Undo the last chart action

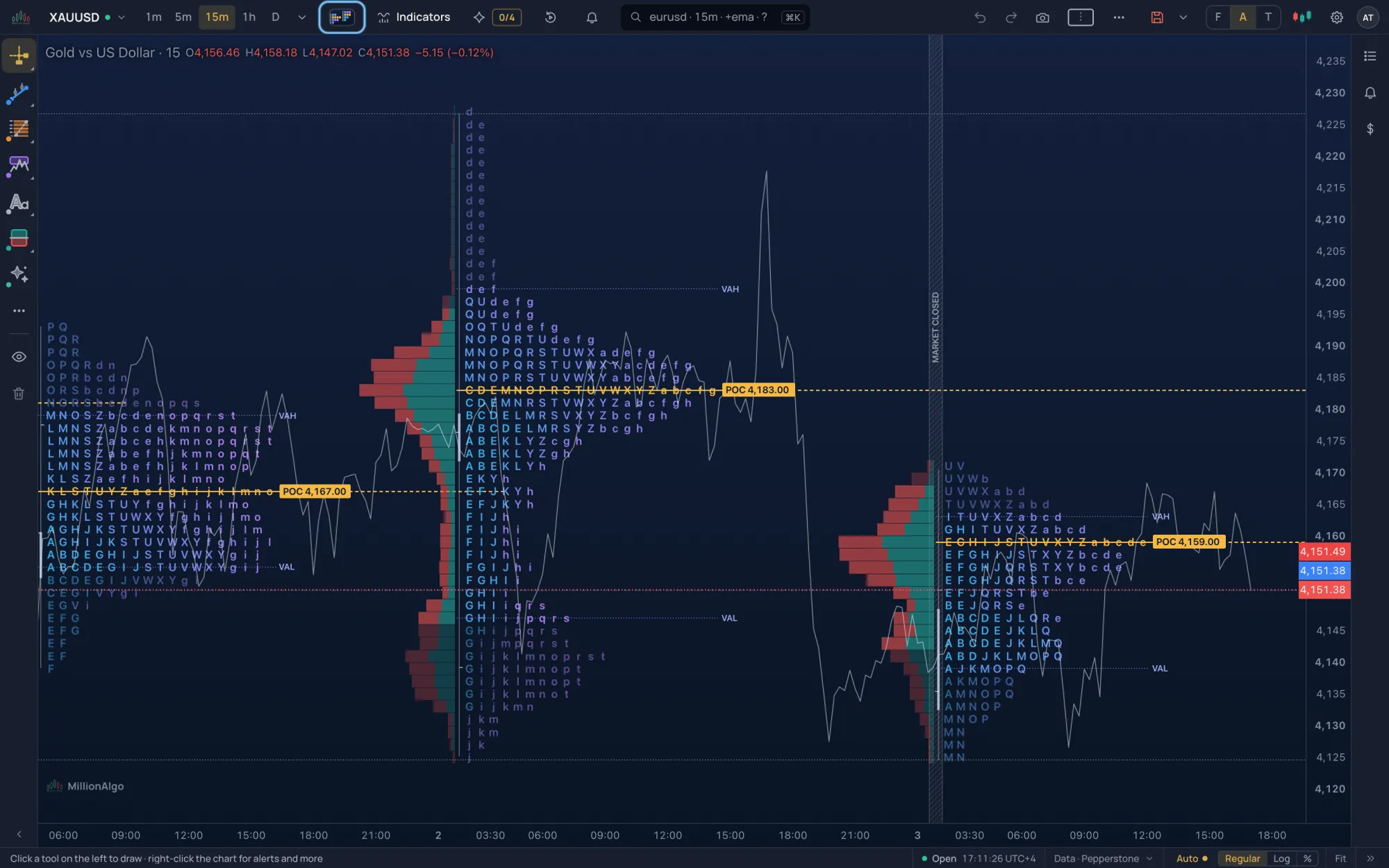click(x=979, y=17)
